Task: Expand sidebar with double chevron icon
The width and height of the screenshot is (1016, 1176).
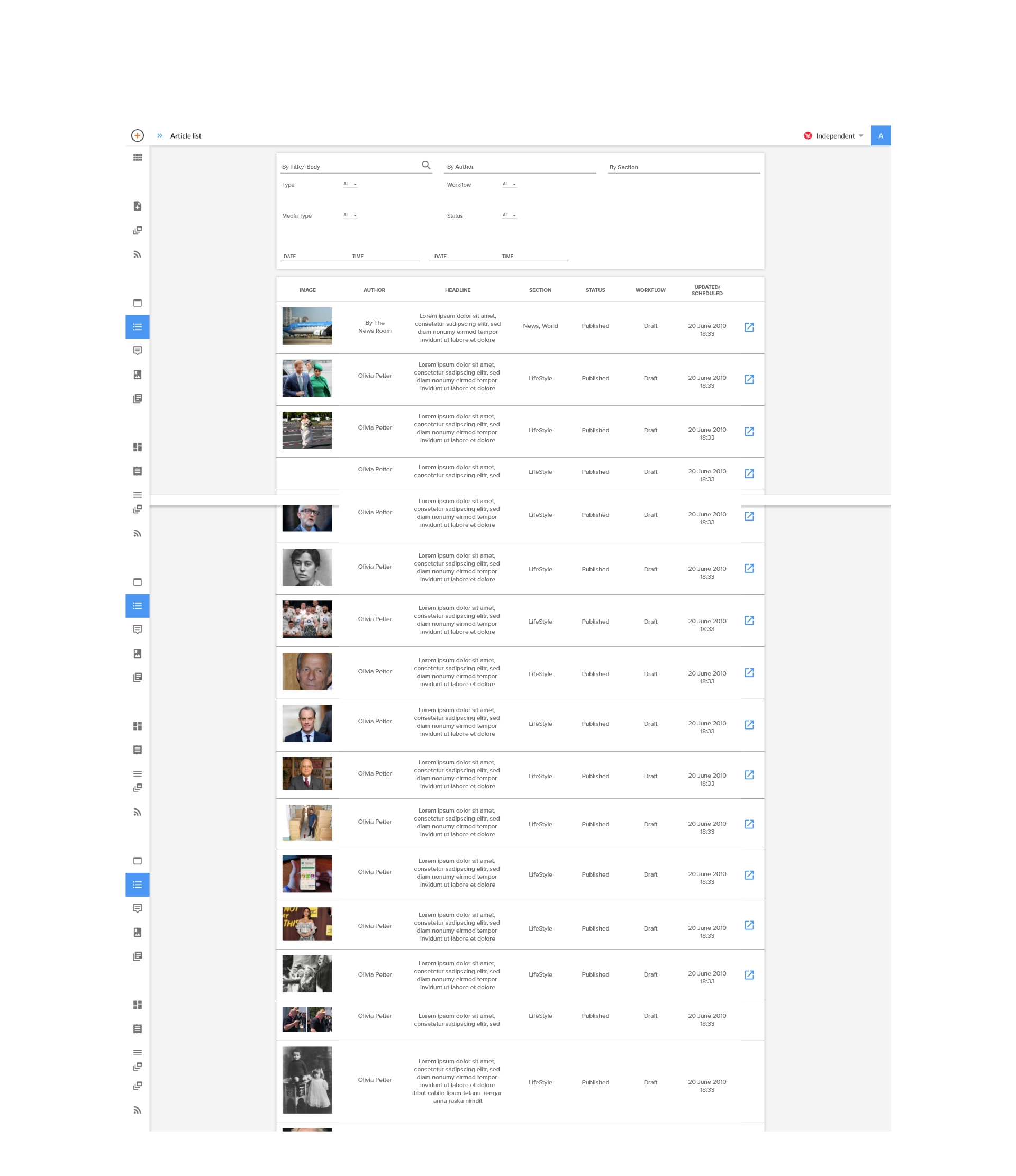Action: pos(160,135)
